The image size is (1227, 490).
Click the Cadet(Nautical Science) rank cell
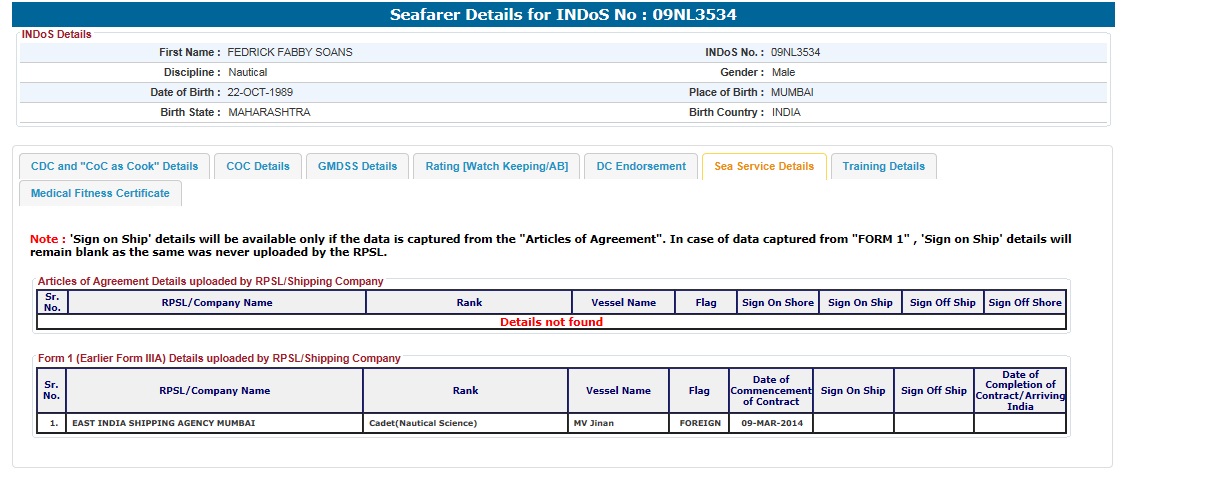click(465, 423)
